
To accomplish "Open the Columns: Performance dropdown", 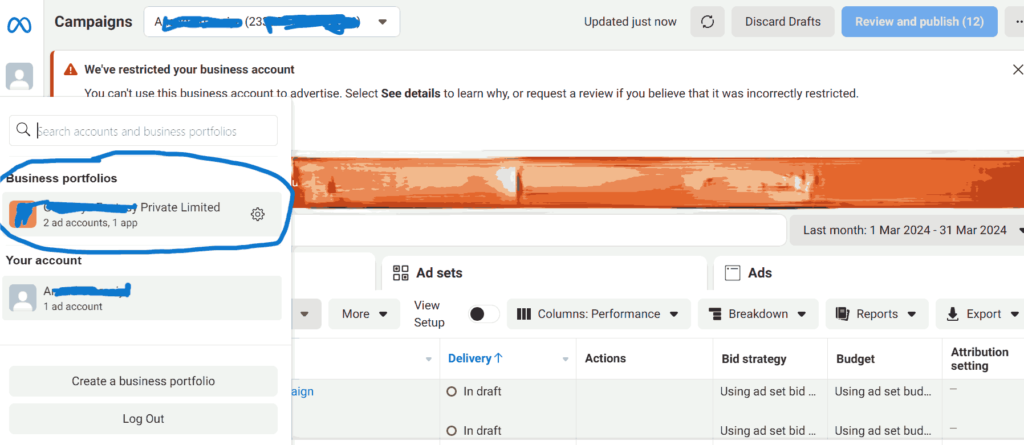I will click(x=598, y=314).
